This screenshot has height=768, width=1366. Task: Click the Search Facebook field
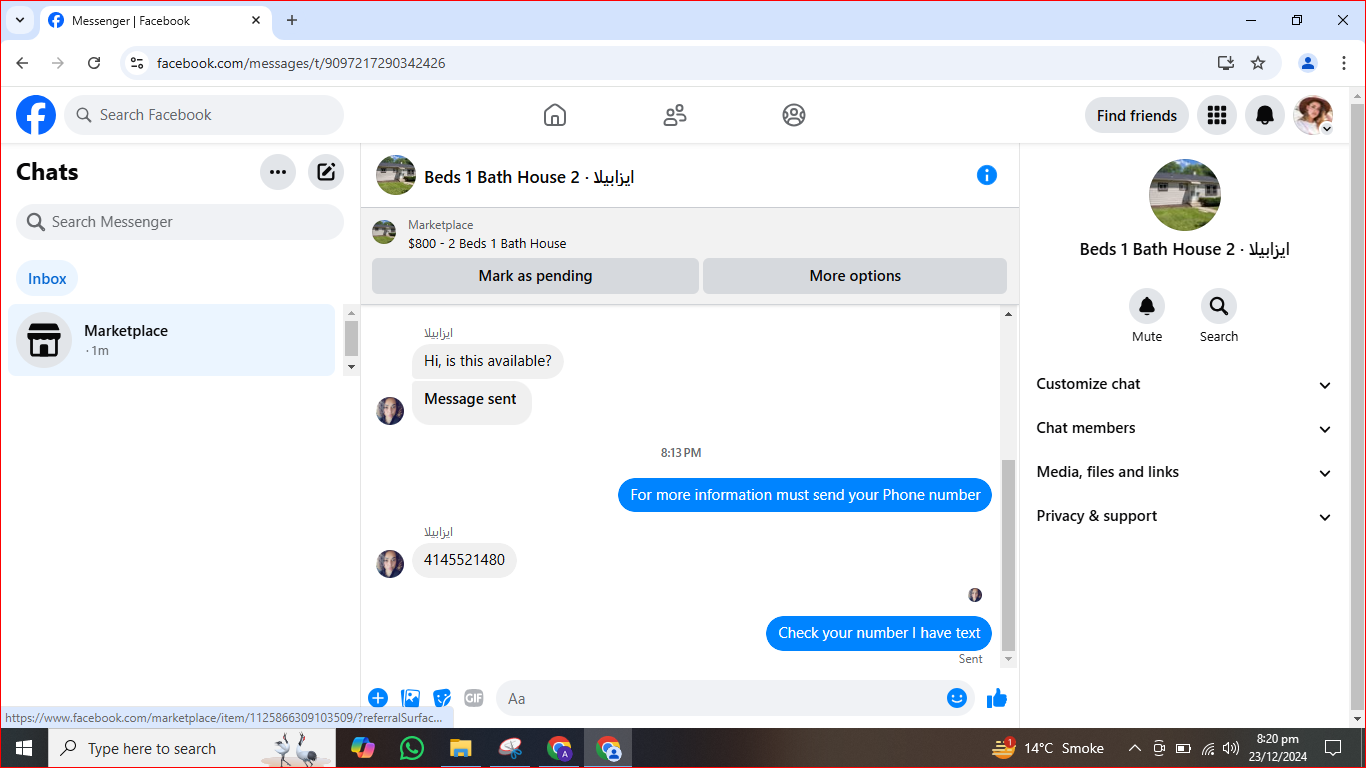click(x=204, y=115)
